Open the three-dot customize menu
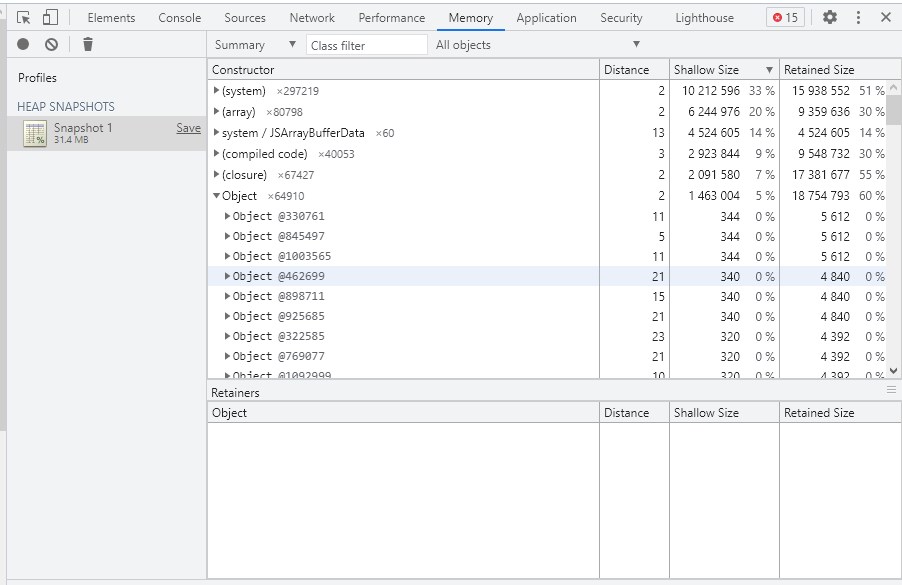This screenshot has width=902, height=585. (x=858, y=18)
